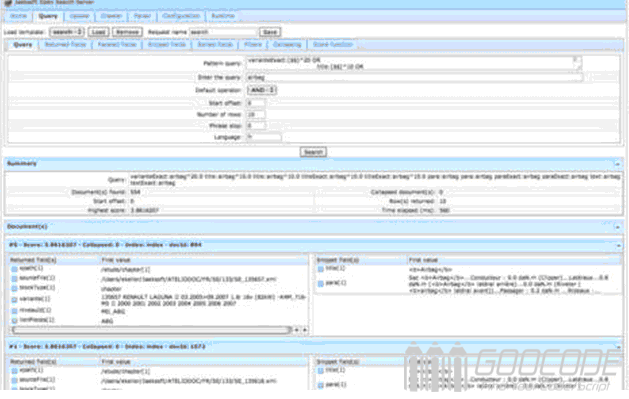This screenshot has width=629, height=399.
Task: Click the para snippet field icon in first result
Action: [x=321, y=284]
